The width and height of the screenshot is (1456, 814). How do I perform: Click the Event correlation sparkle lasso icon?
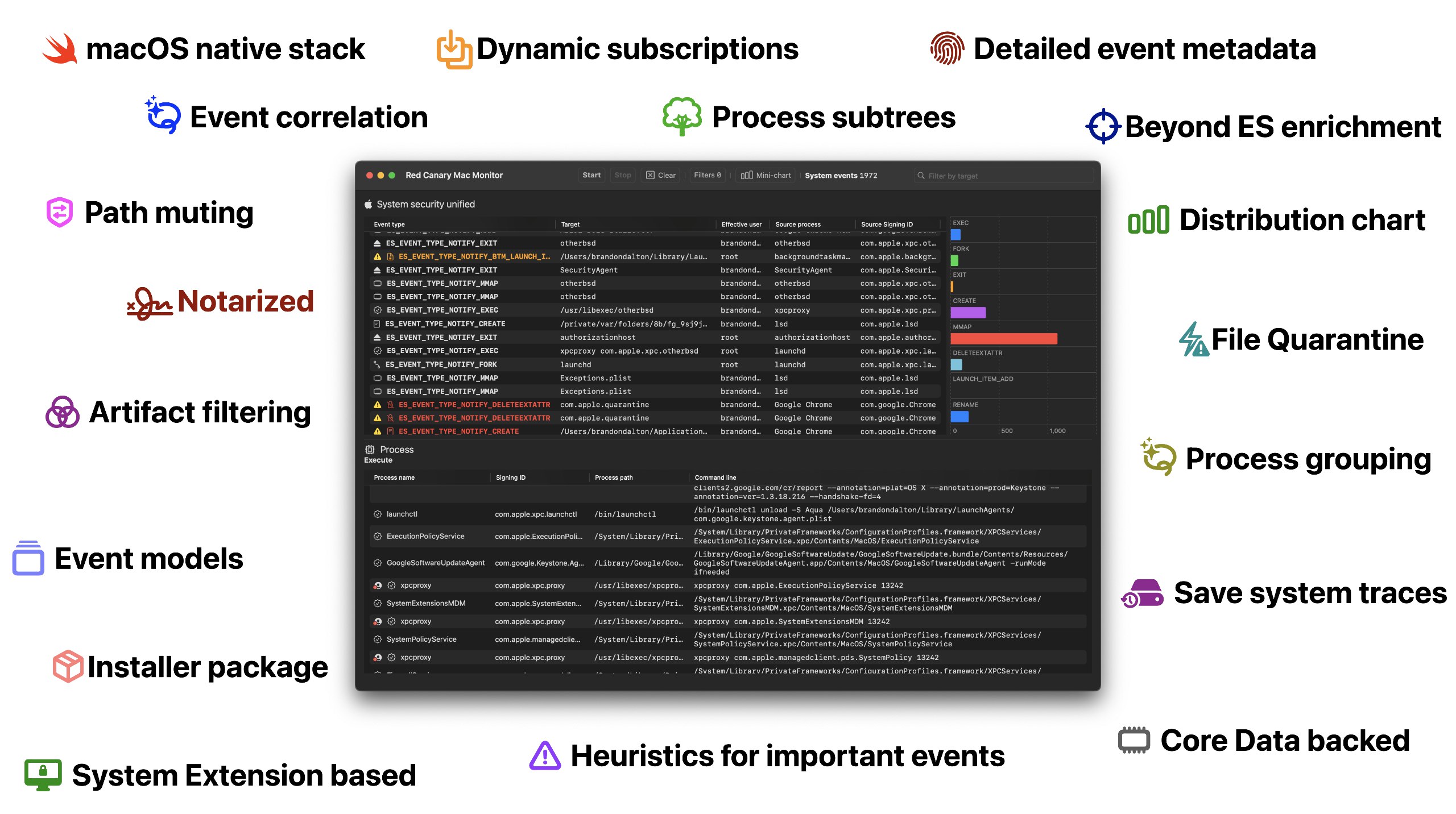(x=163, y=115)
